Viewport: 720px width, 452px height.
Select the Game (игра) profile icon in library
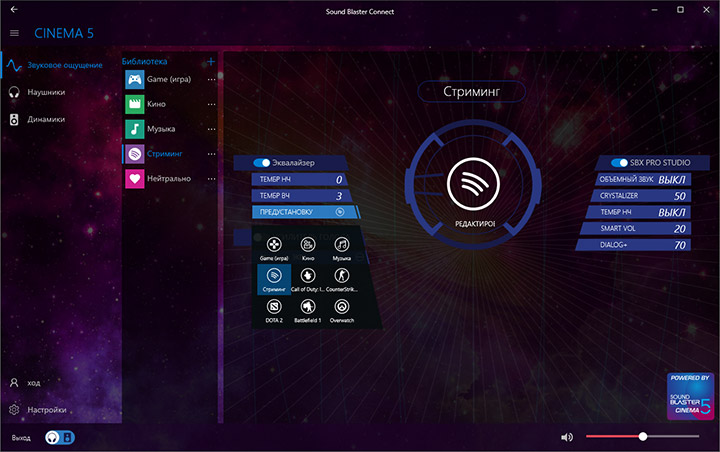(135, 79)
